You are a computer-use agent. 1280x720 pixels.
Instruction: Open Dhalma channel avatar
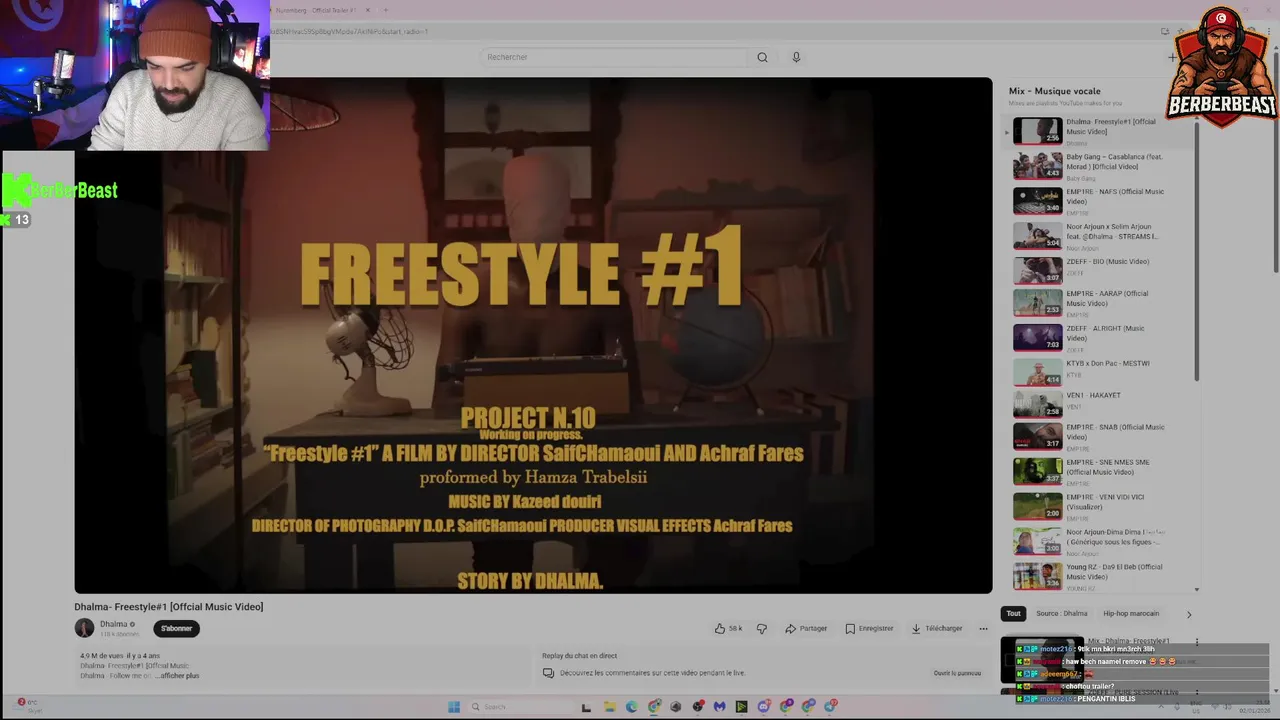pyautogui.click(x=84, y=628)
